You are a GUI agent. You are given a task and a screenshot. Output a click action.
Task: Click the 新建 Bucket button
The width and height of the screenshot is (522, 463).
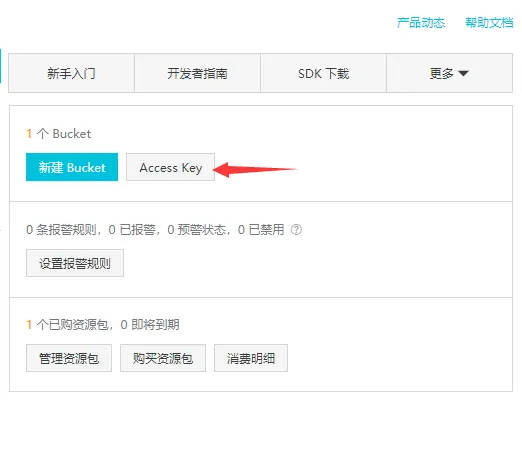click(72, 167)
